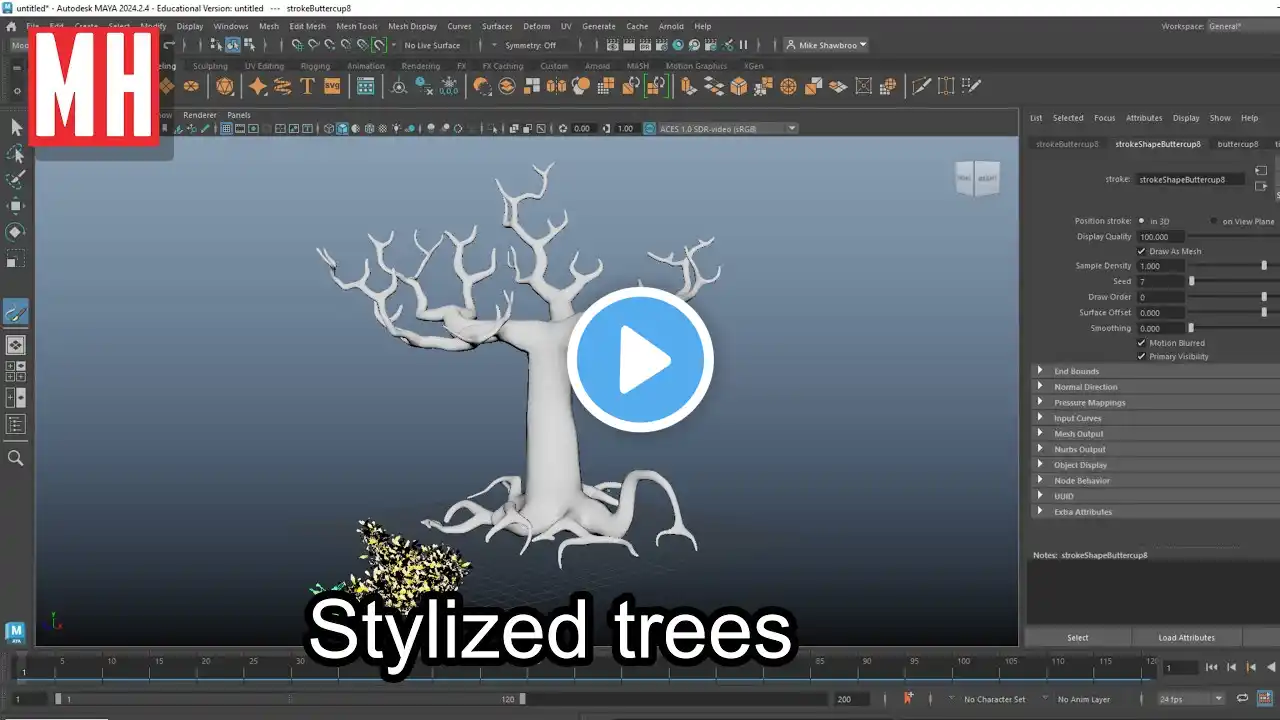This screenshot has height=720, width=1280.
Task: Click the Type text tool shelf icon
Action: [x=307, y=87]
